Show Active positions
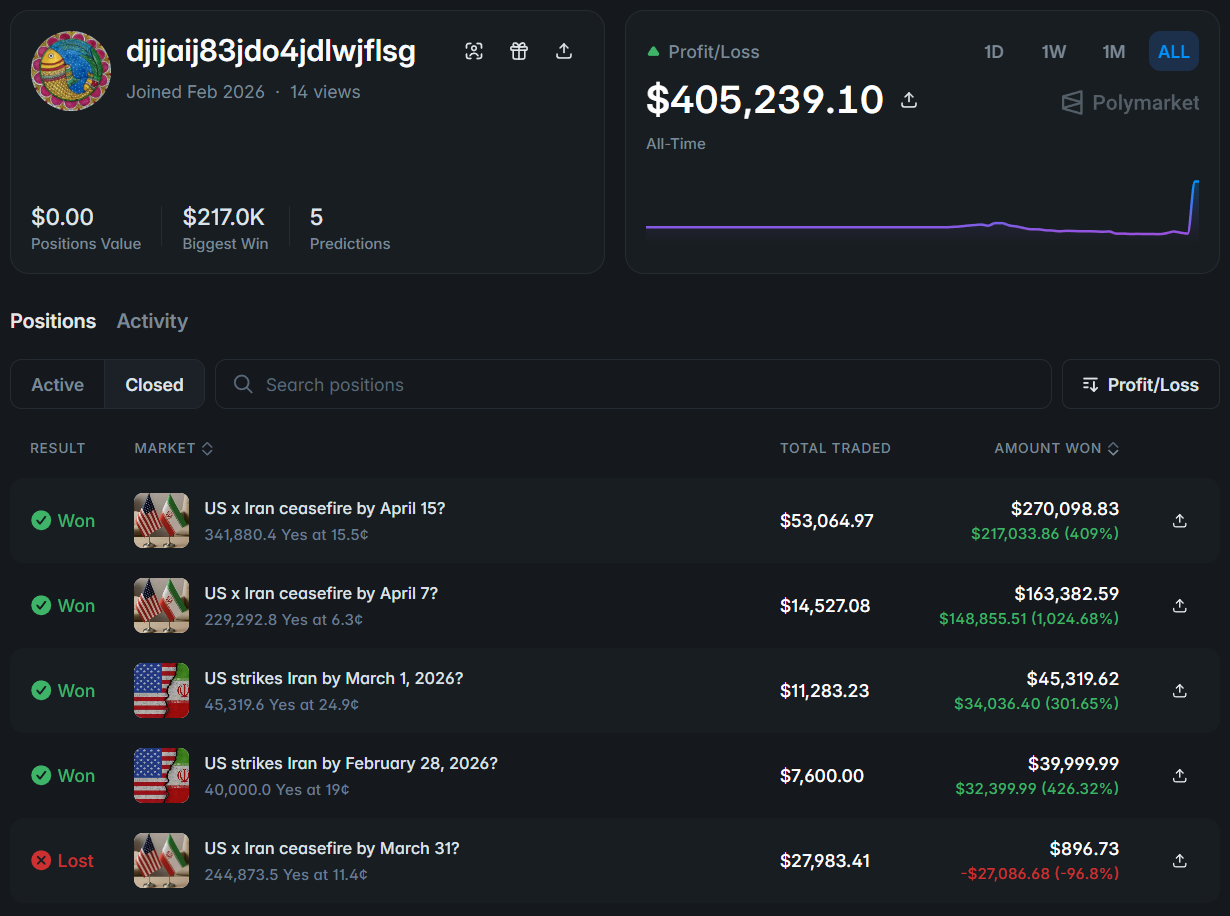 click(58, 385)
